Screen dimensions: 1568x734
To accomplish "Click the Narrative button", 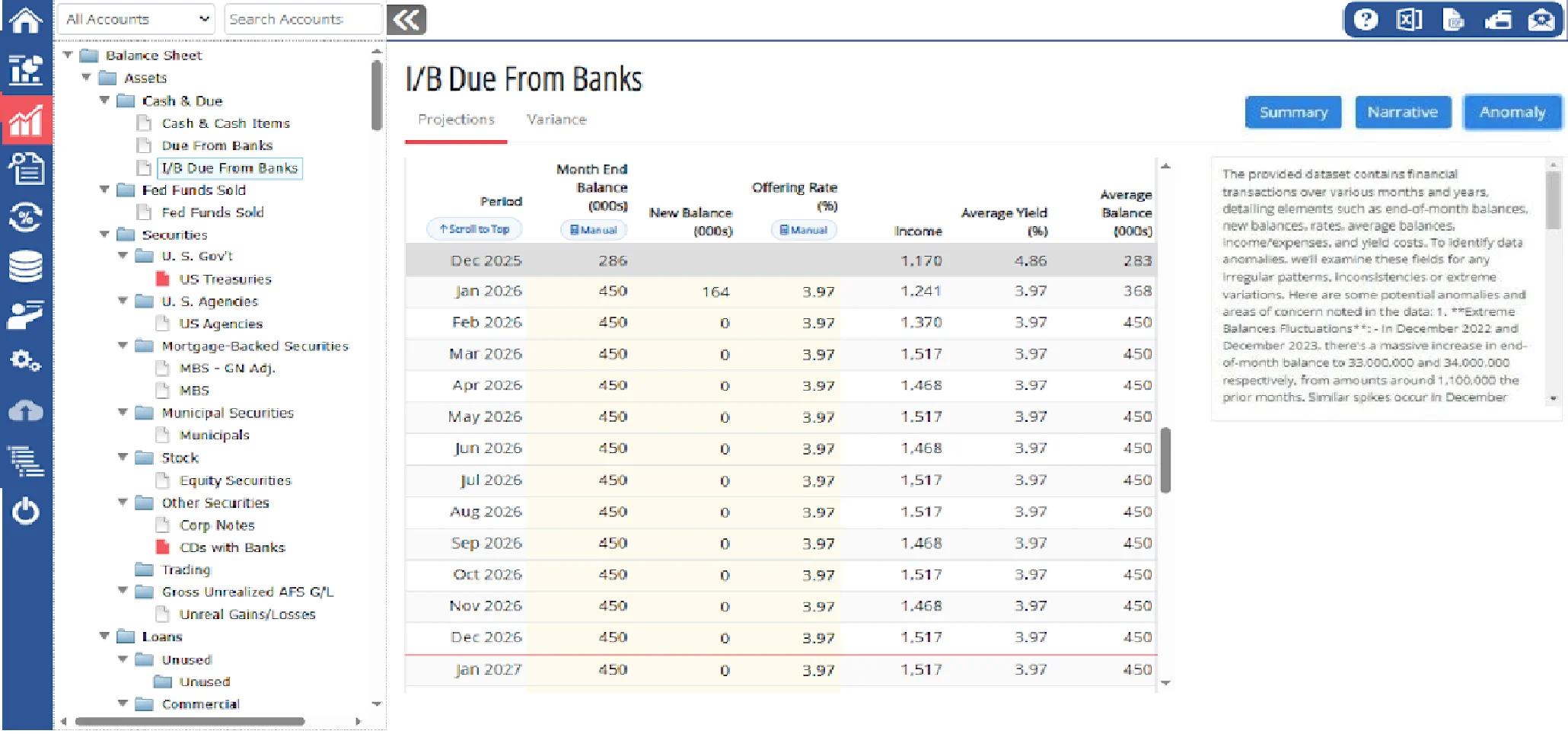I will click(x=1403, y=113).
